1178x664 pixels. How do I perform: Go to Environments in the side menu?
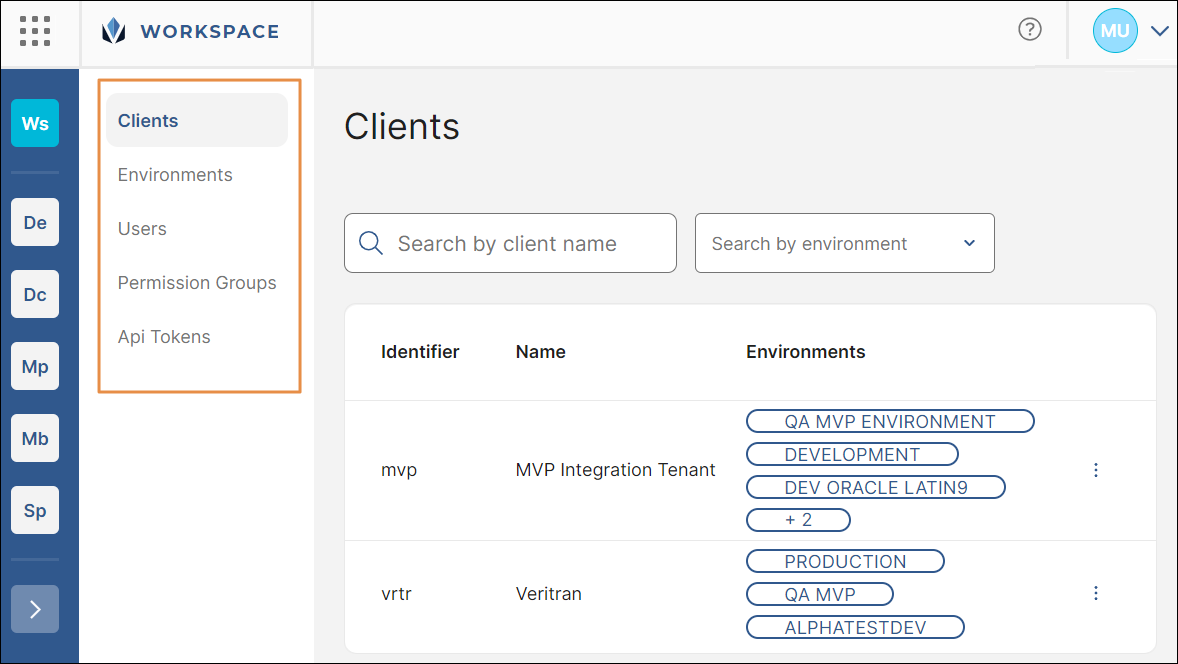pos(175,175)
